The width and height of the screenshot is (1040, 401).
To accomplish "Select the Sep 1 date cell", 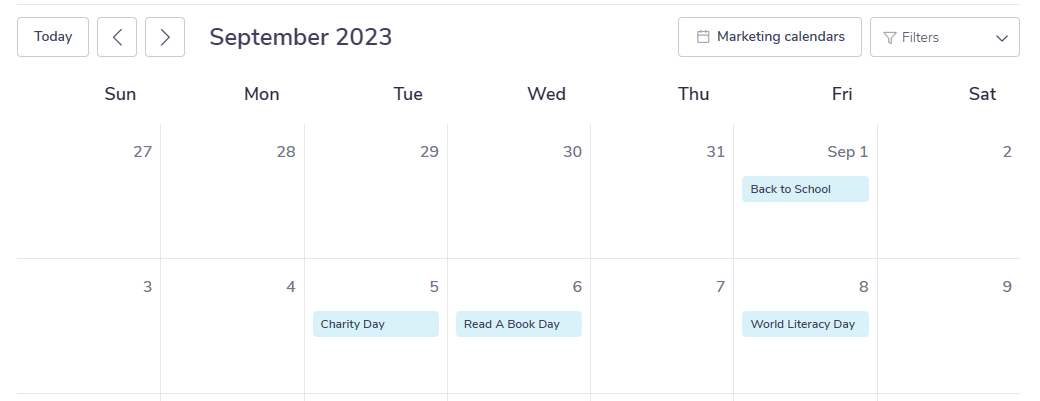I will 805,191.
